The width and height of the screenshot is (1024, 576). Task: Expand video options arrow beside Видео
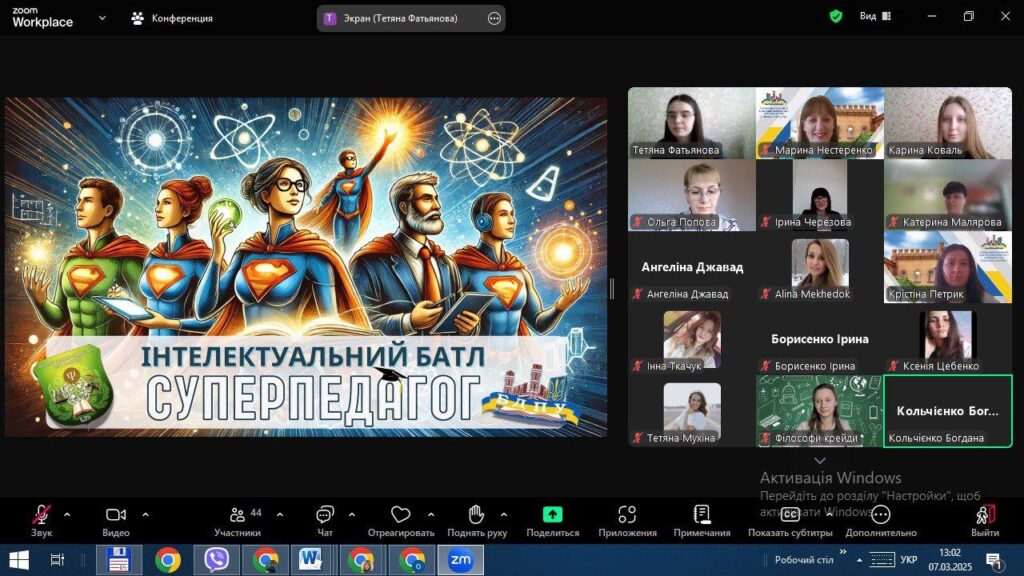145,515
